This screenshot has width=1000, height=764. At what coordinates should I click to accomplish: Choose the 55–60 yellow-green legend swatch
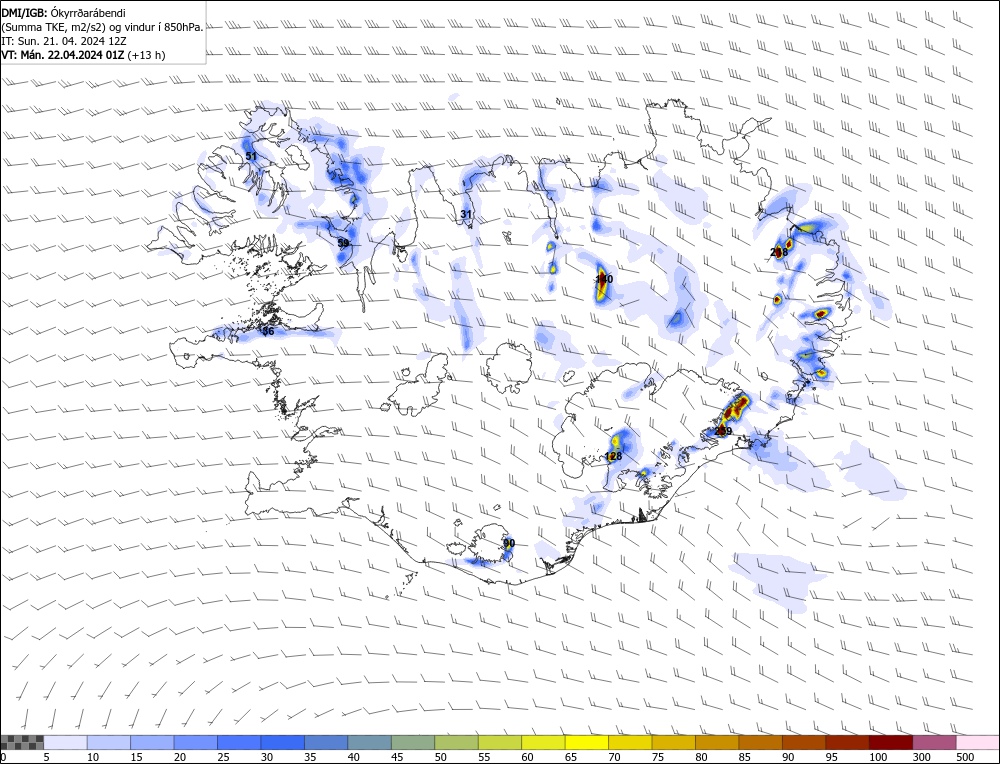pos(499,742)
